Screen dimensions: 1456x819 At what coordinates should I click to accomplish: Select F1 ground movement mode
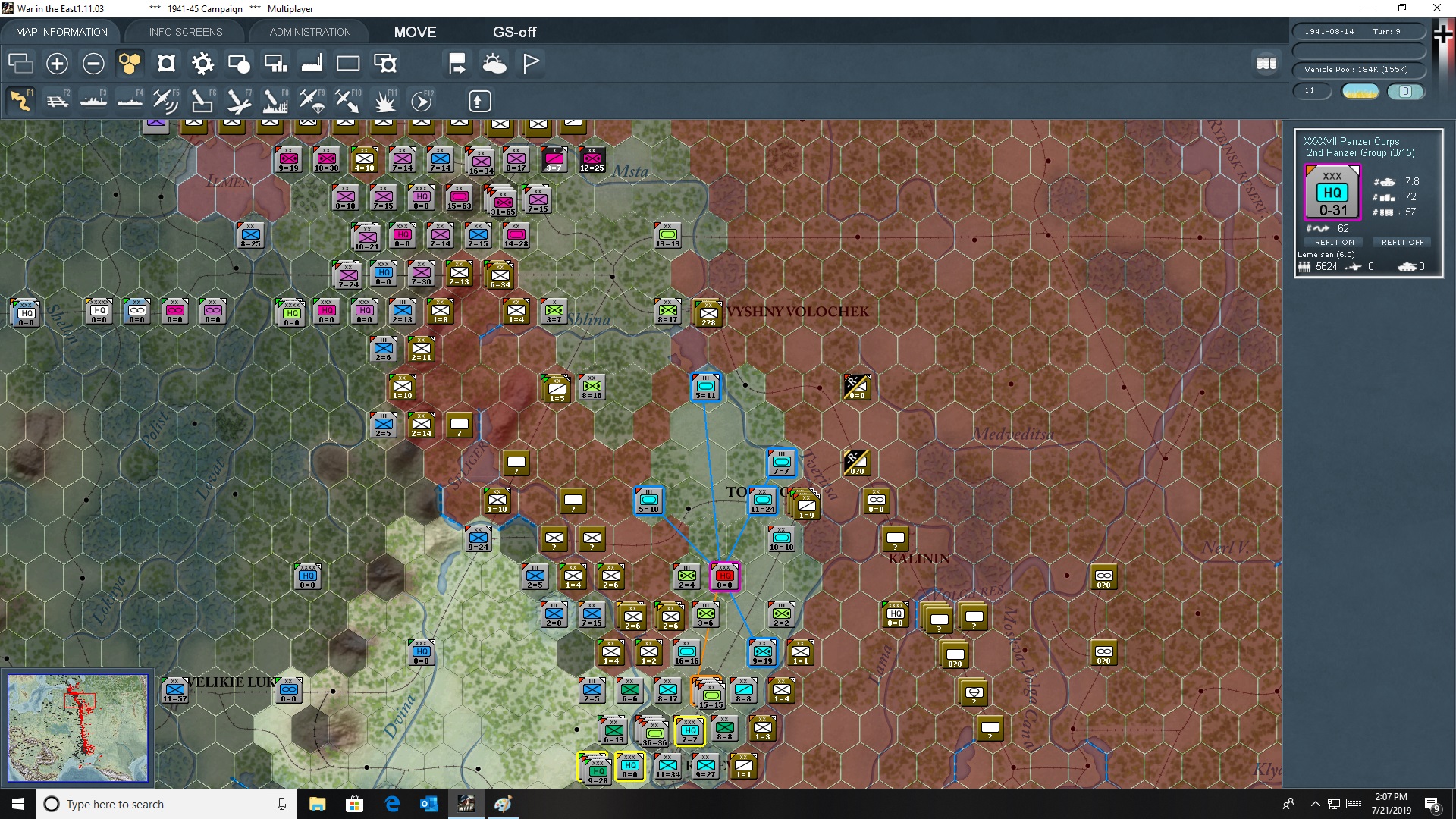pyautogui.click(x=20, y=101)
